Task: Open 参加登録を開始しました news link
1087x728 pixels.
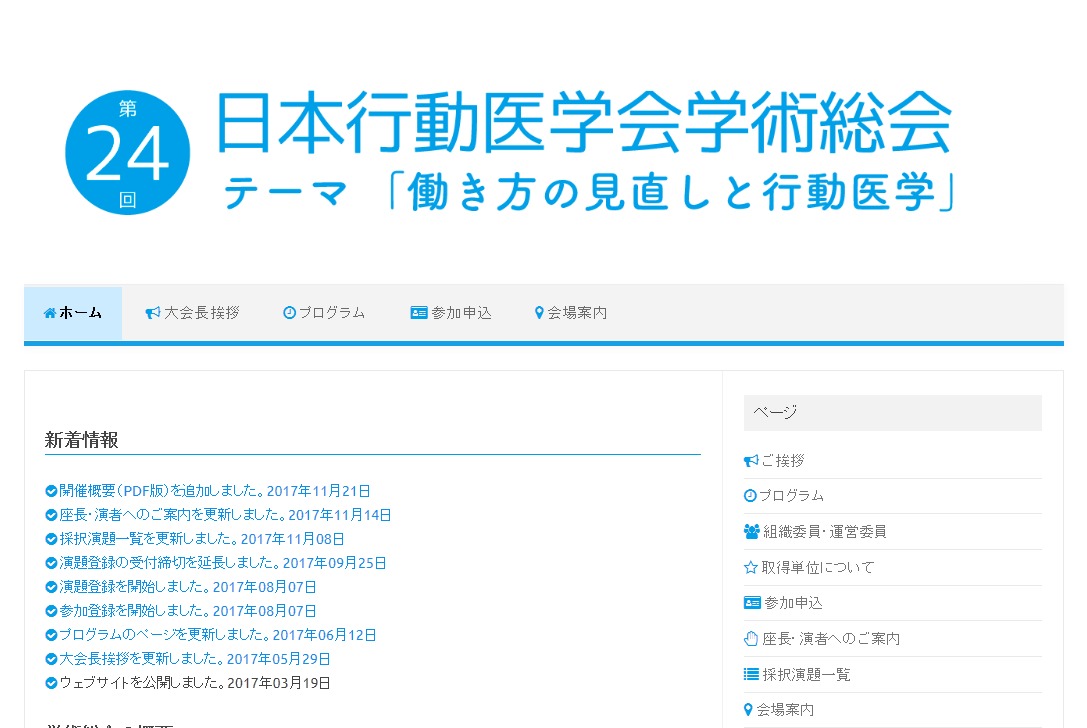Action: tap(188, 611)
